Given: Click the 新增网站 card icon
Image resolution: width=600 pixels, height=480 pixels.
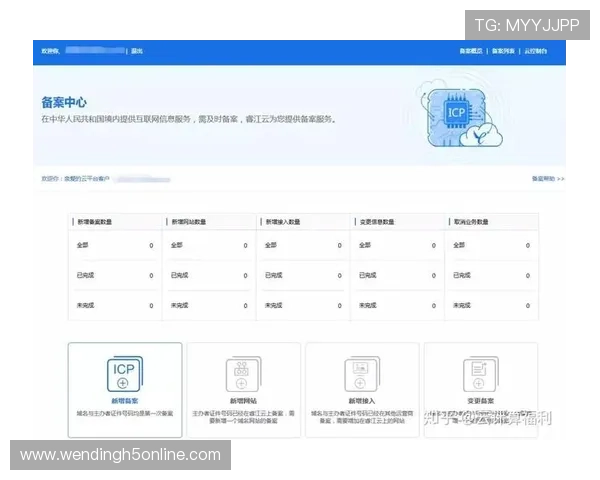Looking at the screenshot, I should tap(243, 374).
